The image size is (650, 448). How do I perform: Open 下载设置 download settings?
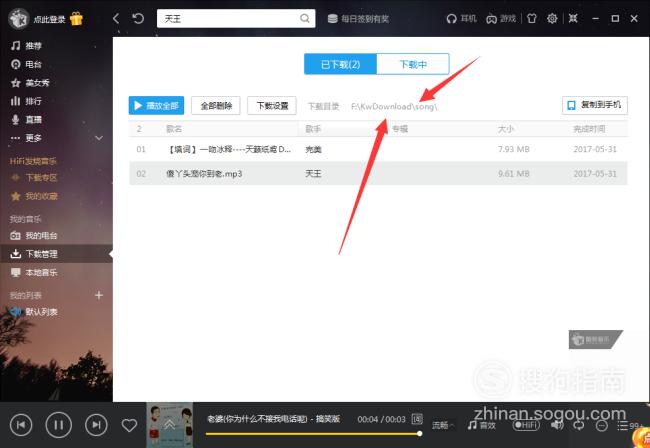pyautogui.click(x=272, y=106)
